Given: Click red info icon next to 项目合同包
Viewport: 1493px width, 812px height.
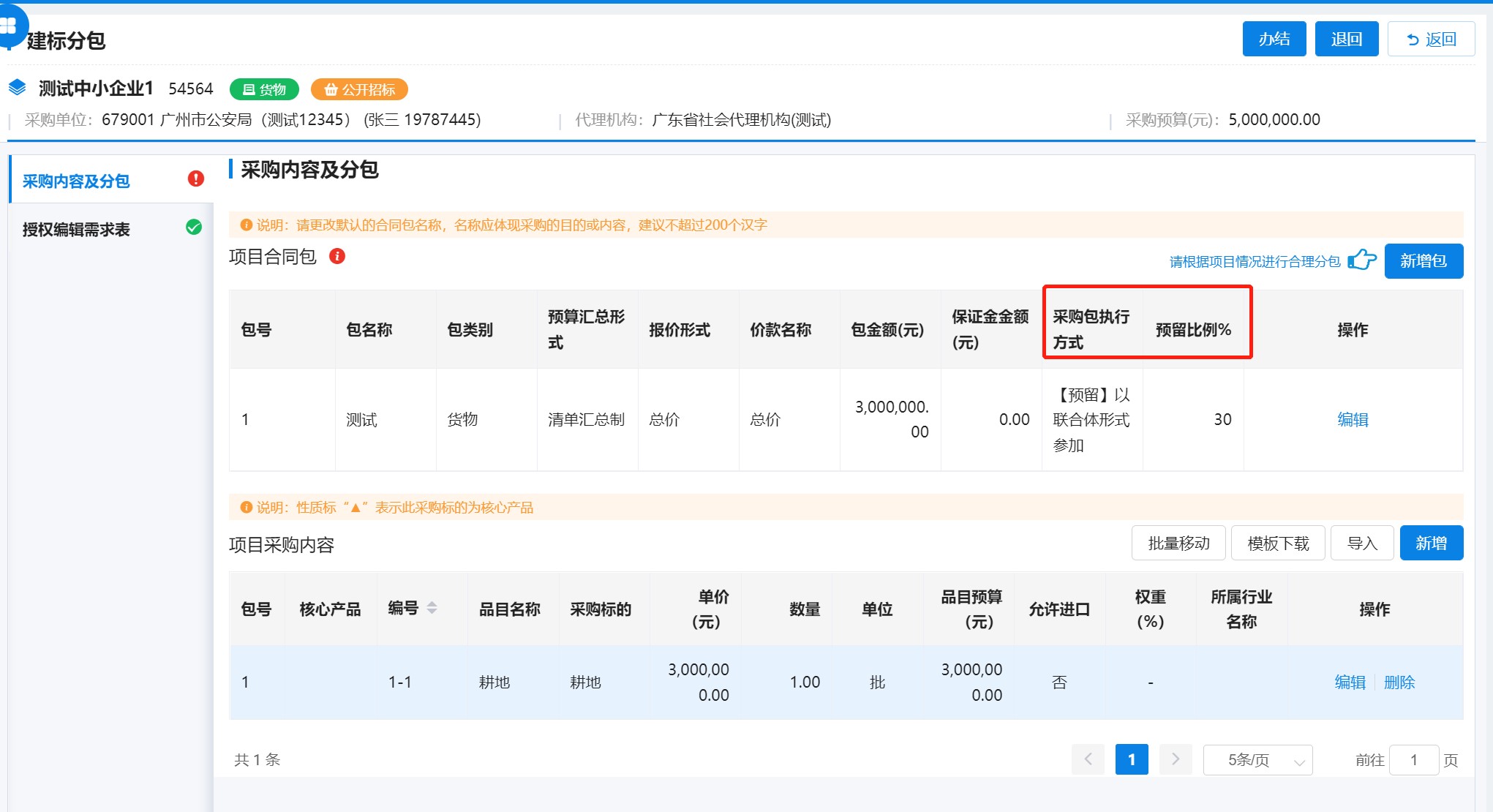Looking at the screenshot, I should pos(337,256).
